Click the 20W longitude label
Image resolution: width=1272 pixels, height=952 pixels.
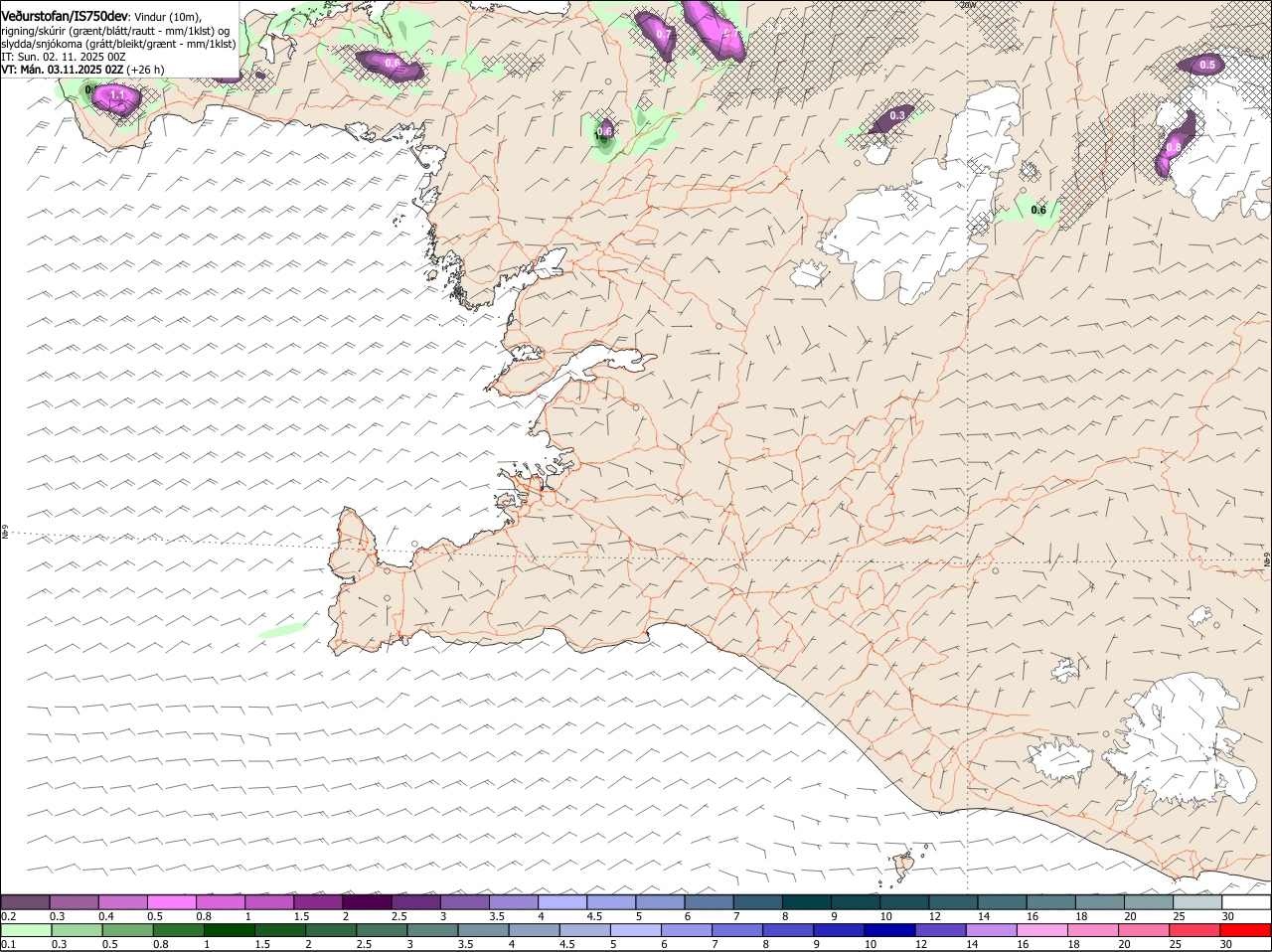[969, 5]
